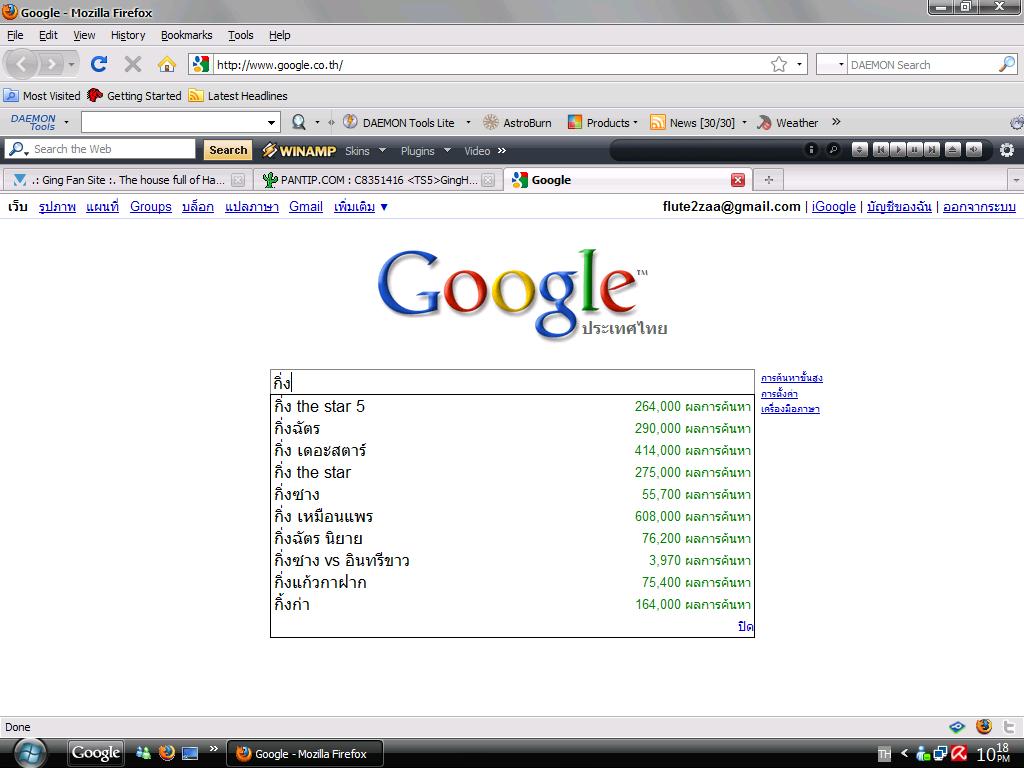Open the History menu
Image resolution: width=1024 pixels, height=768 pixels.
[x=128, y=35]
